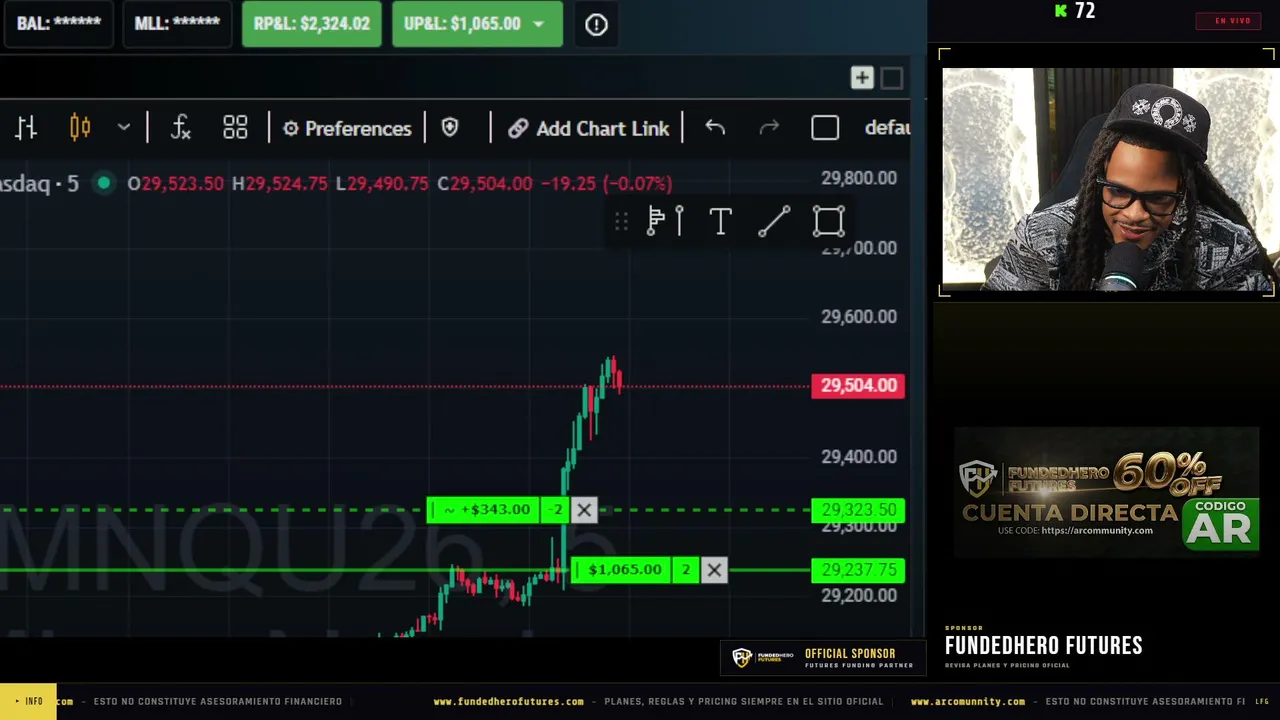Viewport: 1280px width, 720px height.
Task: Select the Text drawing tool
Action: (x=720, y=221)
